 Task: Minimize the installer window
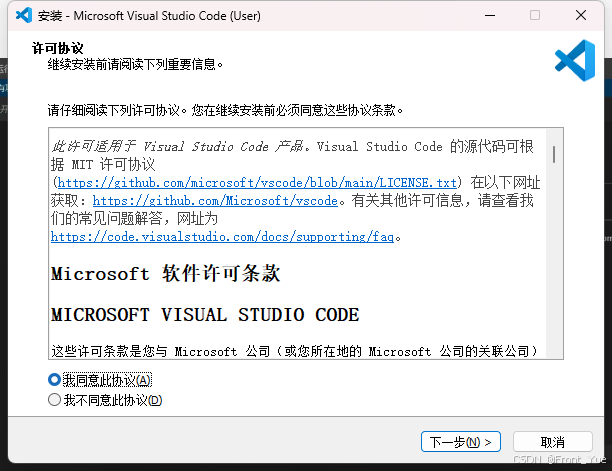[x=490, y=15]
